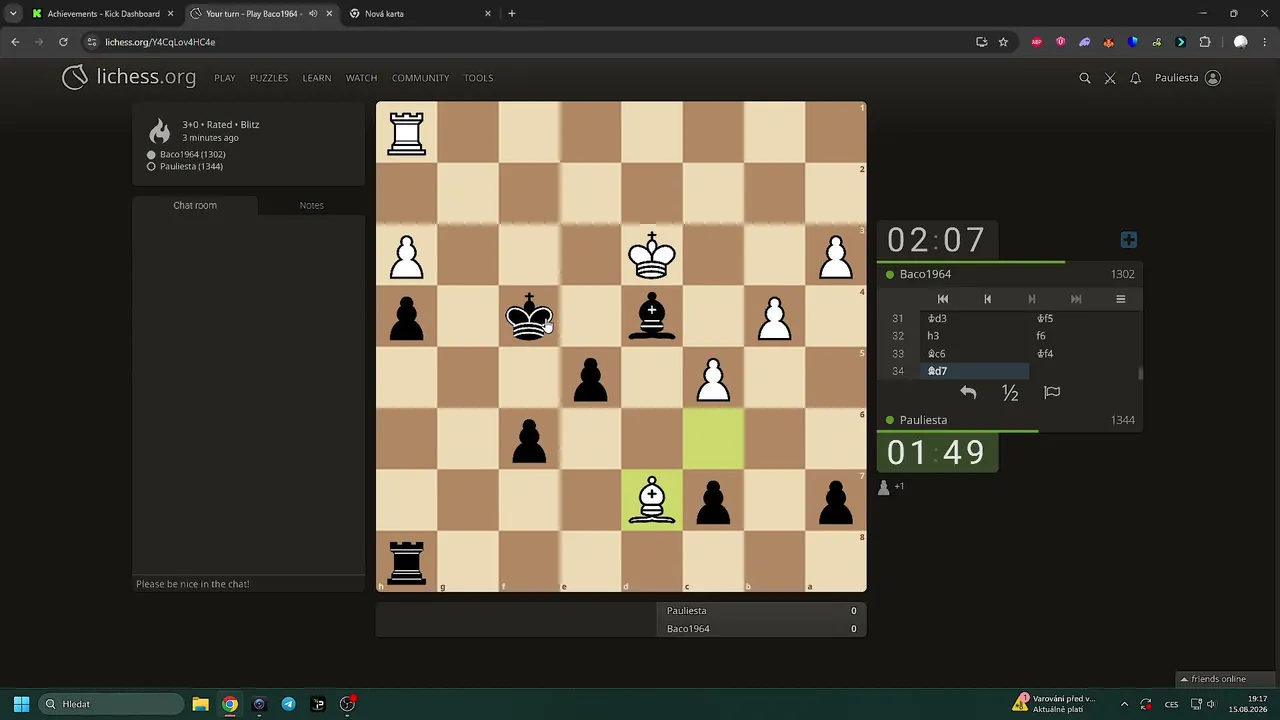
Task: Select move ♔f5 in the move list
Action: [x=1084, y=318]
